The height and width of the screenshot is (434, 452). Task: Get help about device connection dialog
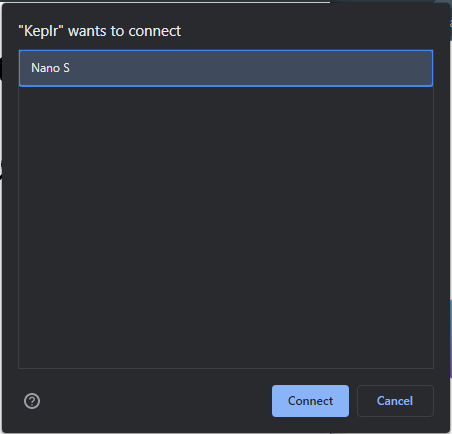click(32, 401)
